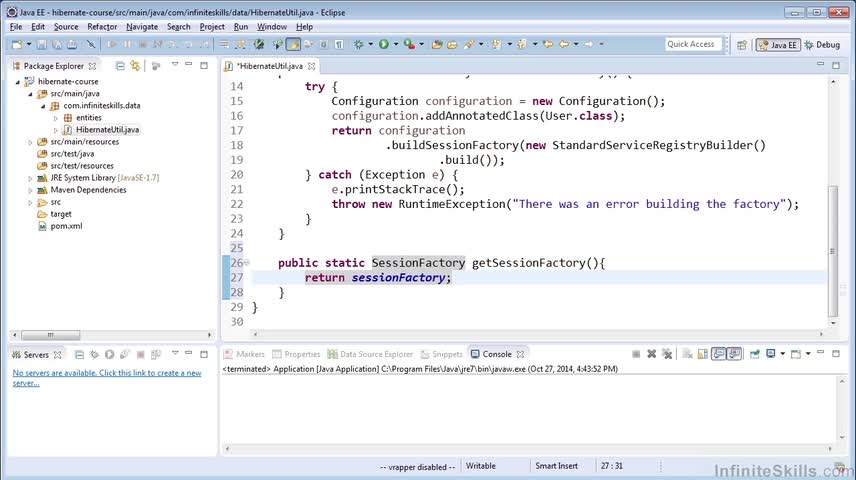Viewport: 856px width, 480px height.
Task: Click the Print icon in toolbar
Action: 72,44
